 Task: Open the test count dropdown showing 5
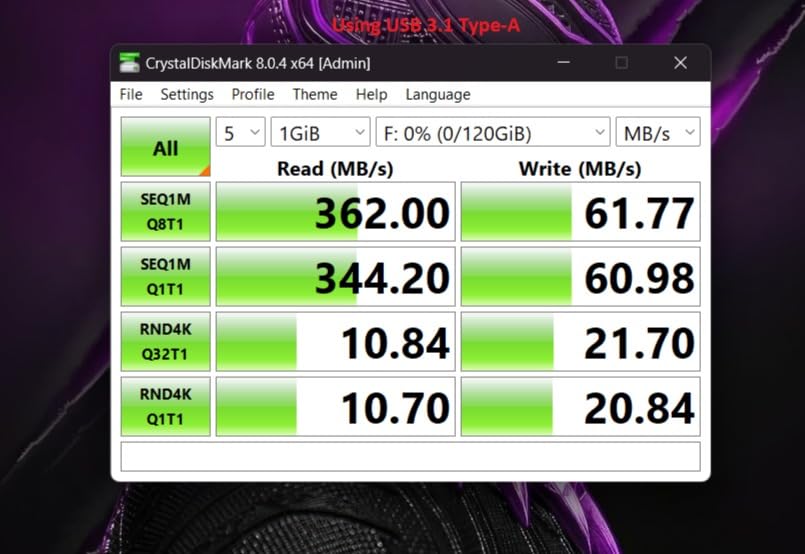coord(240,132)
